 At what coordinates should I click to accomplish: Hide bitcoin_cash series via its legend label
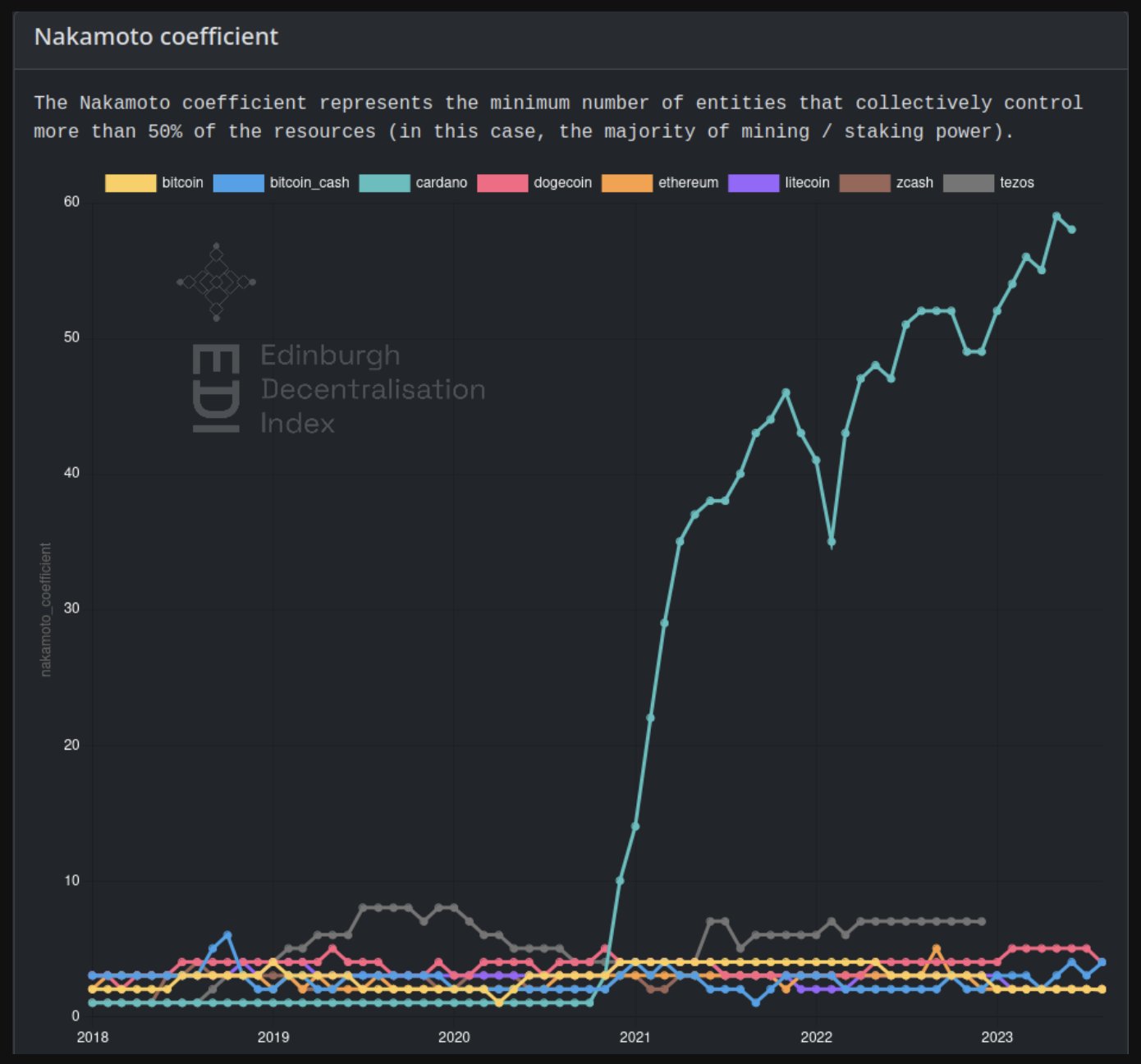309,182
